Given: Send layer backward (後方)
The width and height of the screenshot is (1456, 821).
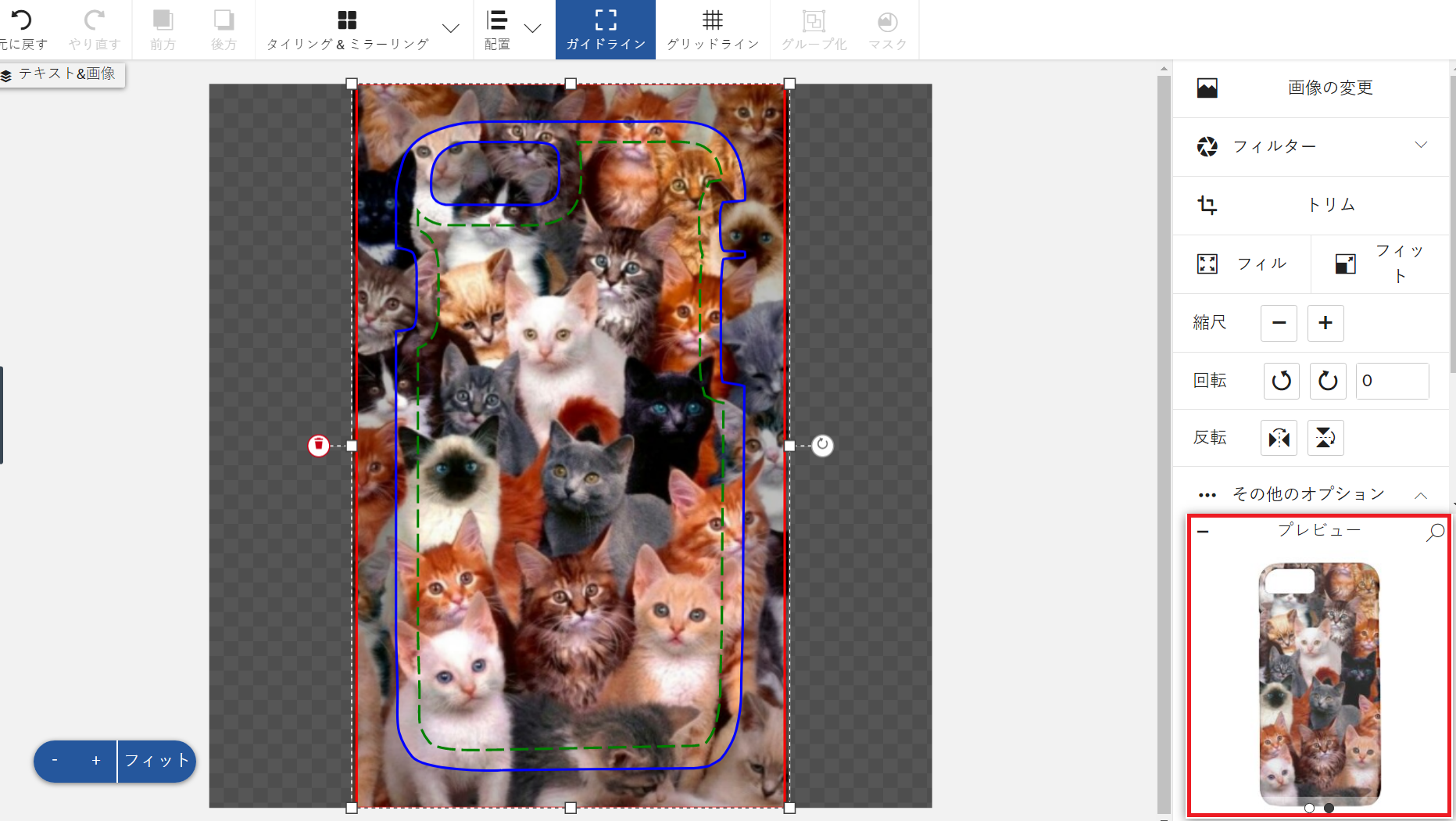Looking at the screenshot, I should (224, 29).
